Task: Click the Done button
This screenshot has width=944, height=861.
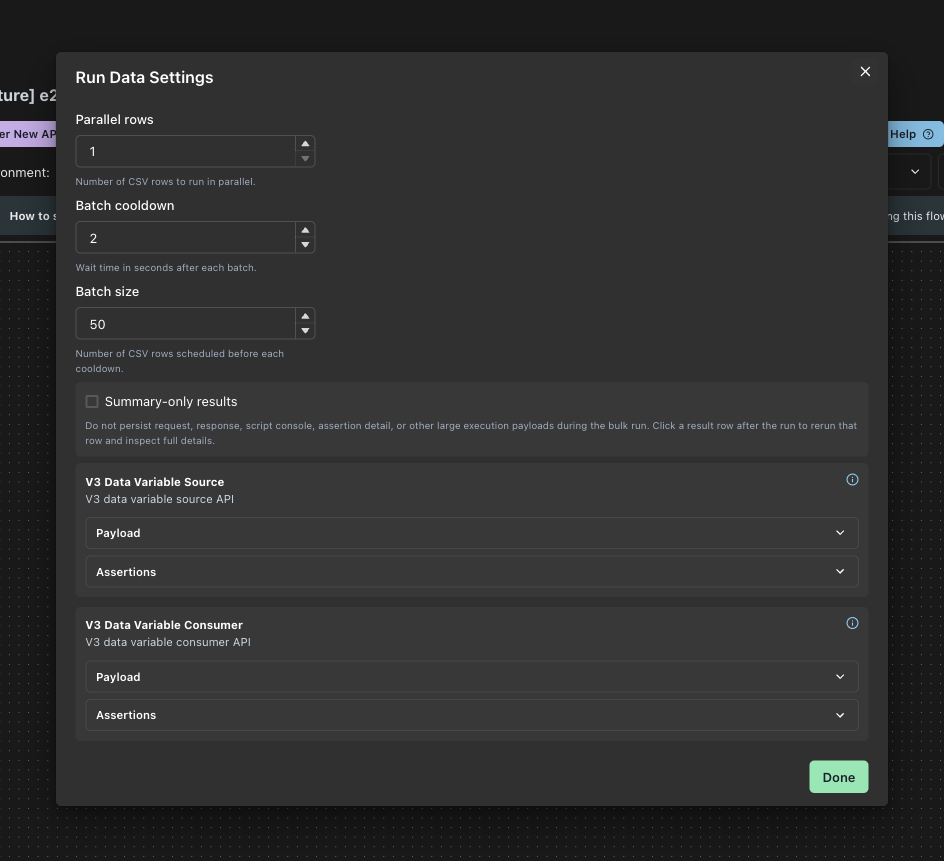Action: [839, 777]
